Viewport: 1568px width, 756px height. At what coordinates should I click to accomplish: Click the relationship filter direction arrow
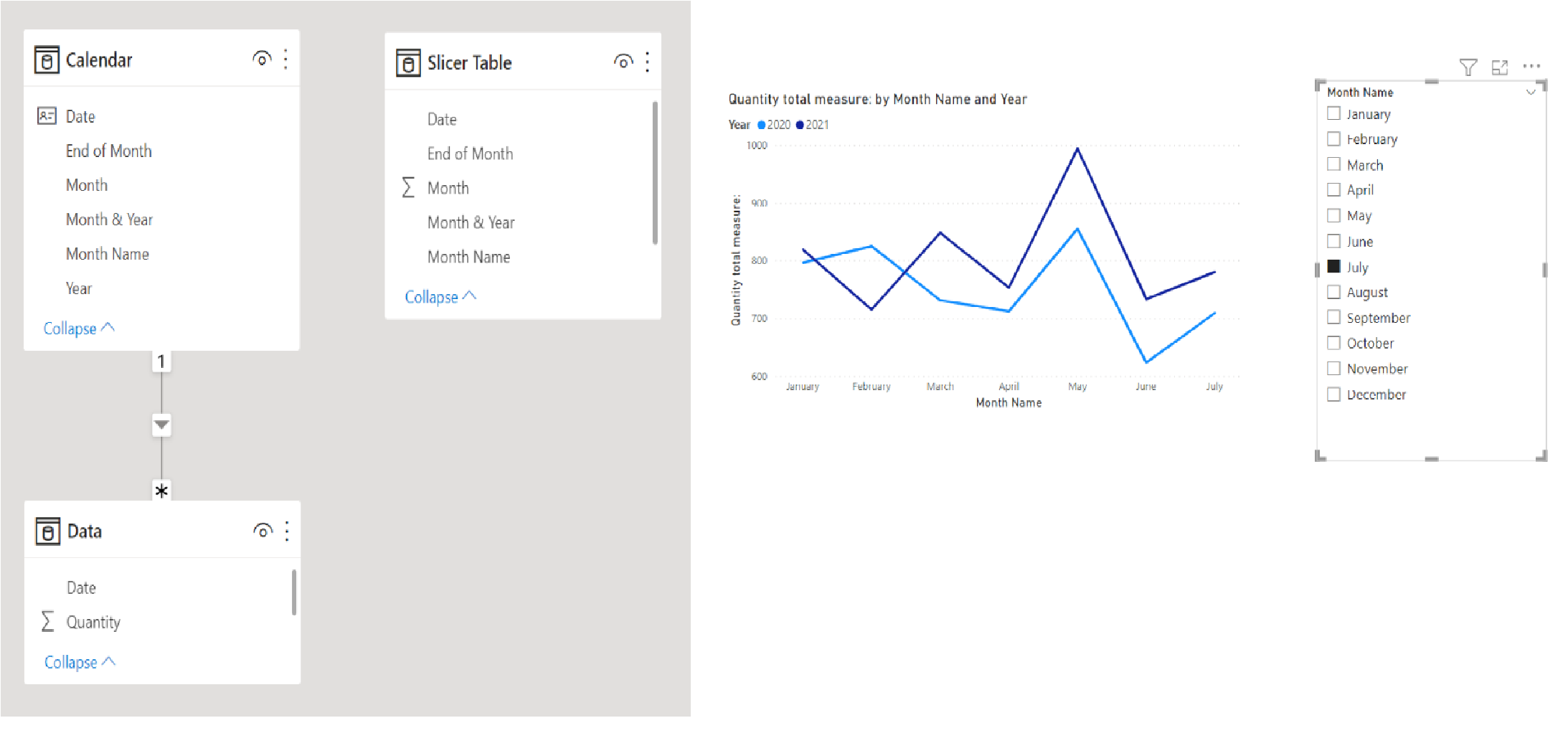(x=161, y=425)
